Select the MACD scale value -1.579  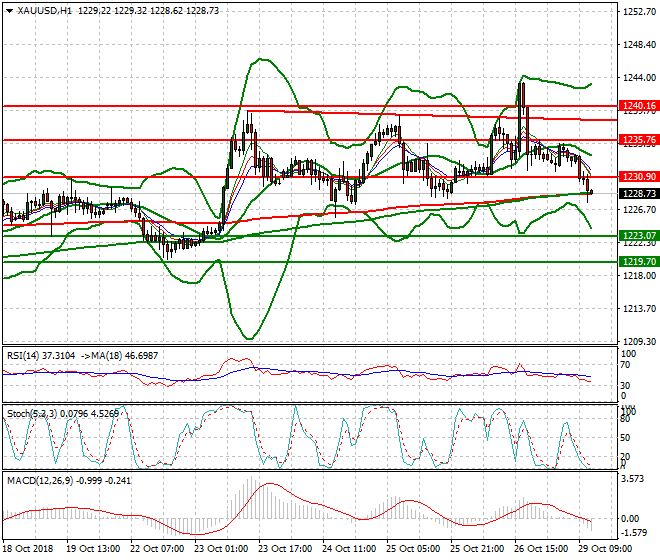click(634, 533)
